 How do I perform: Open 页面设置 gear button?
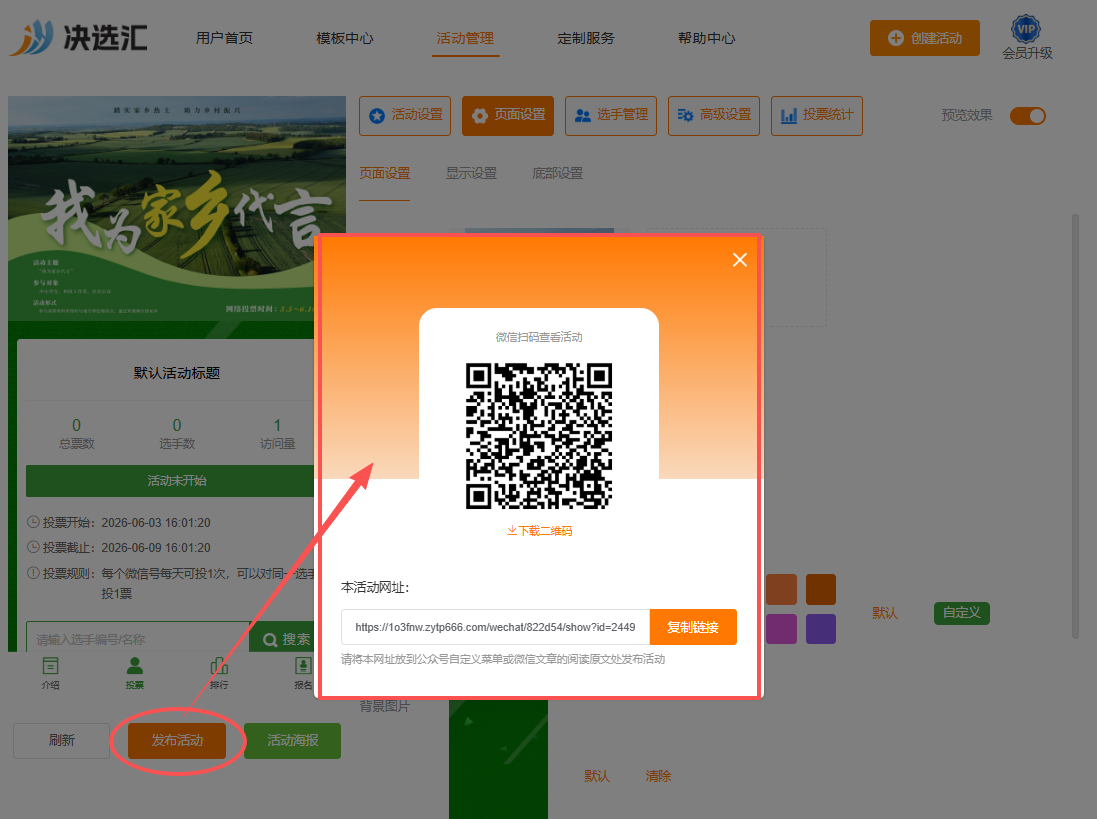508,115
